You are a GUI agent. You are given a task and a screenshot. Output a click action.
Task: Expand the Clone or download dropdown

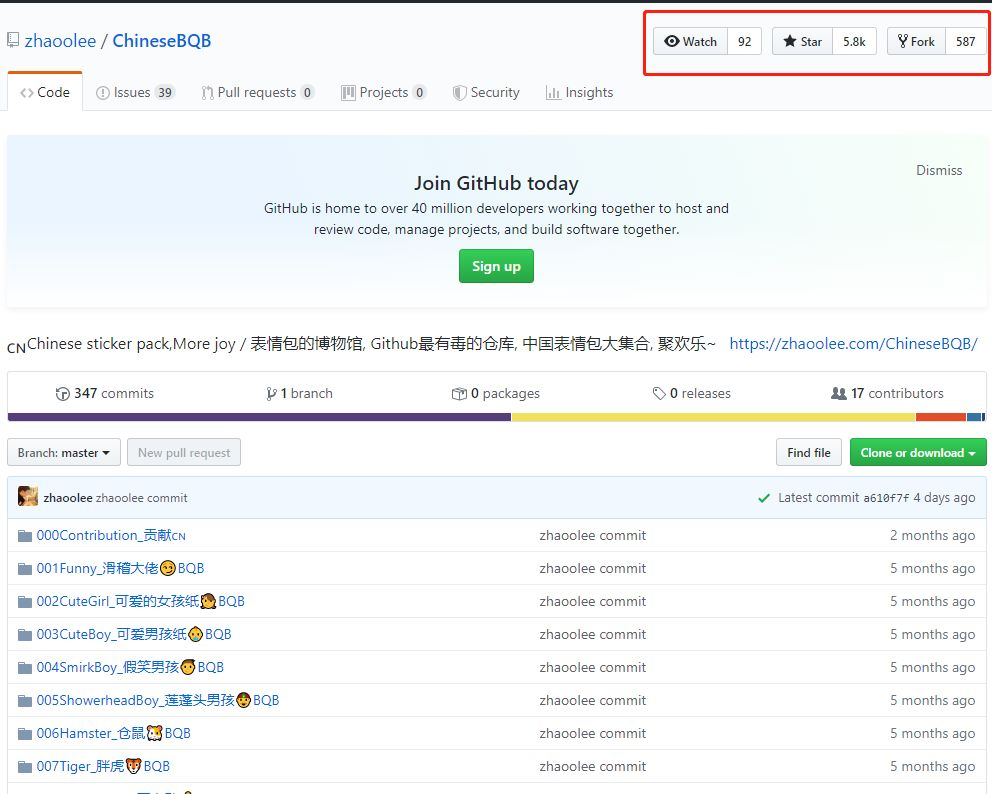click(918, 453)
